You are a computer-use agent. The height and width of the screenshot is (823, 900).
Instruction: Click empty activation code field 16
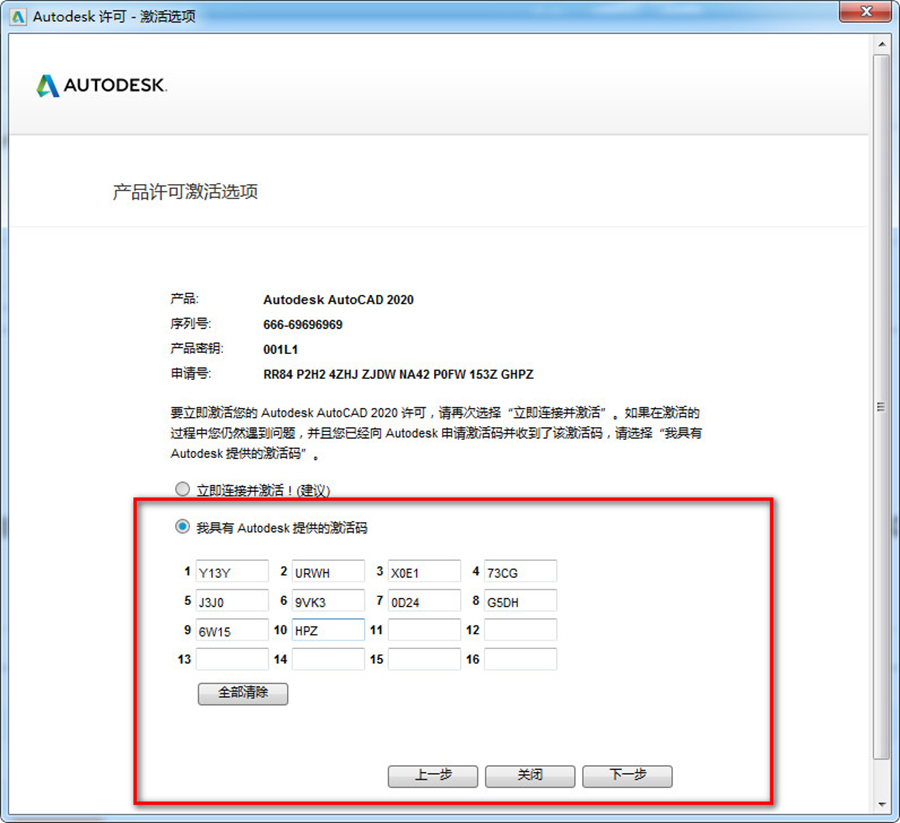pos(521,659)
